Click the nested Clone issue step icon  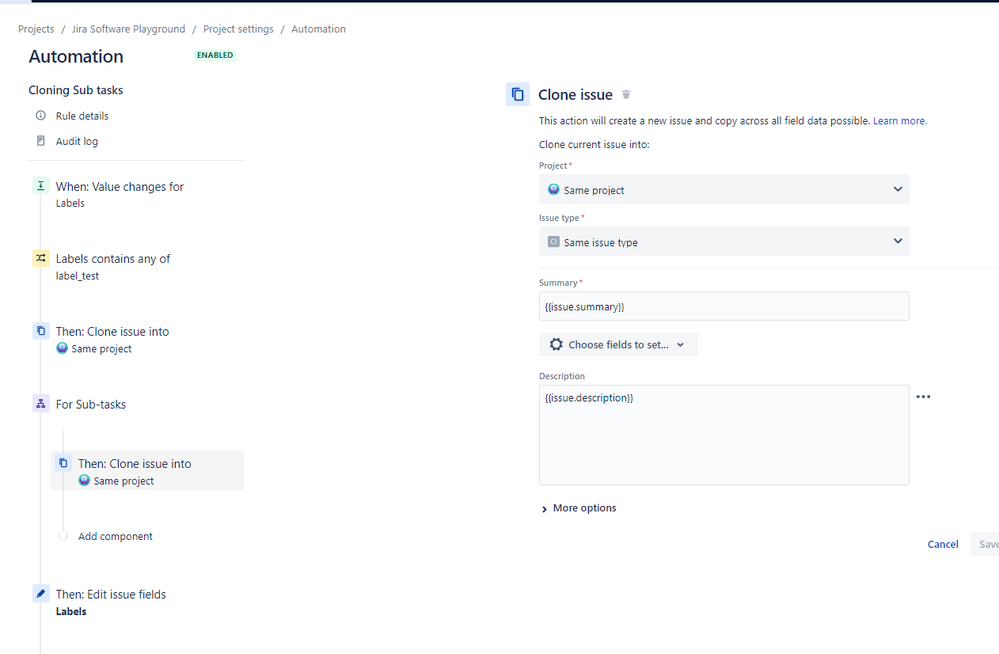[63, 463]
